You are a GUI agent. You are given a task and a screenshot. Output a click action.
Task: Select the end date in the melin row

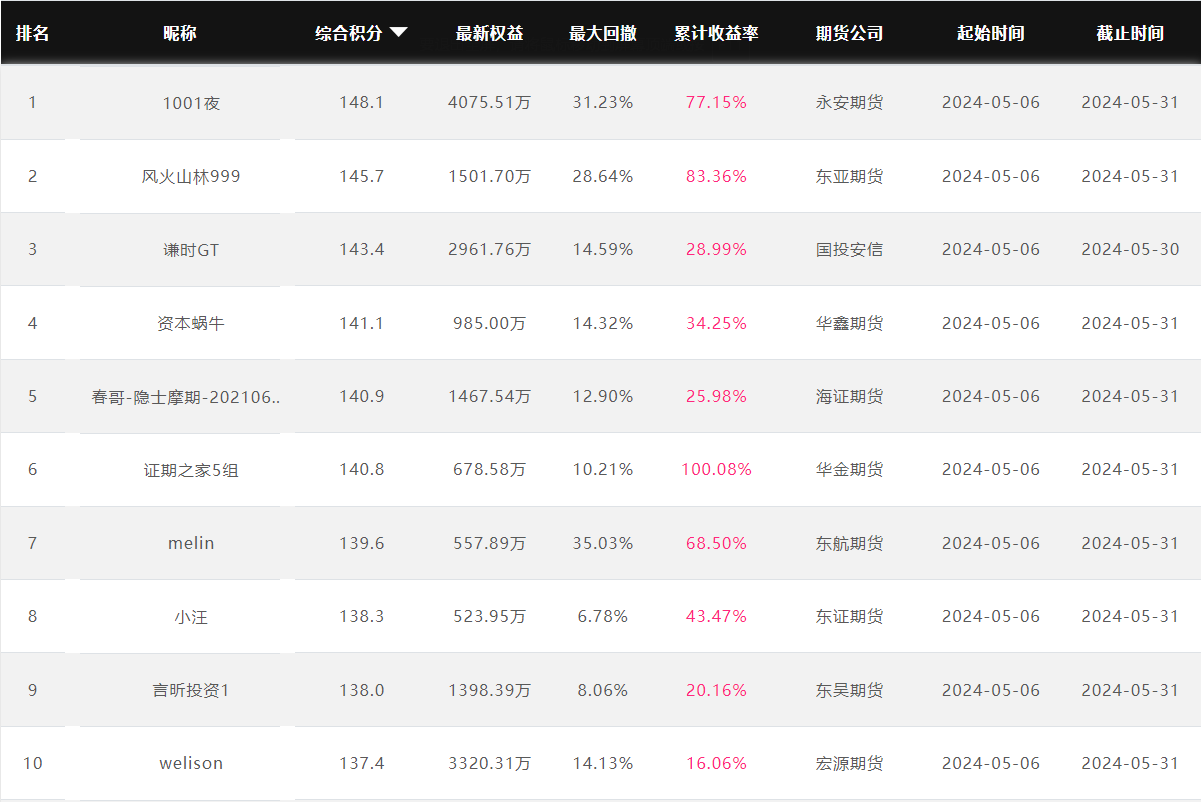(1130, 543)
